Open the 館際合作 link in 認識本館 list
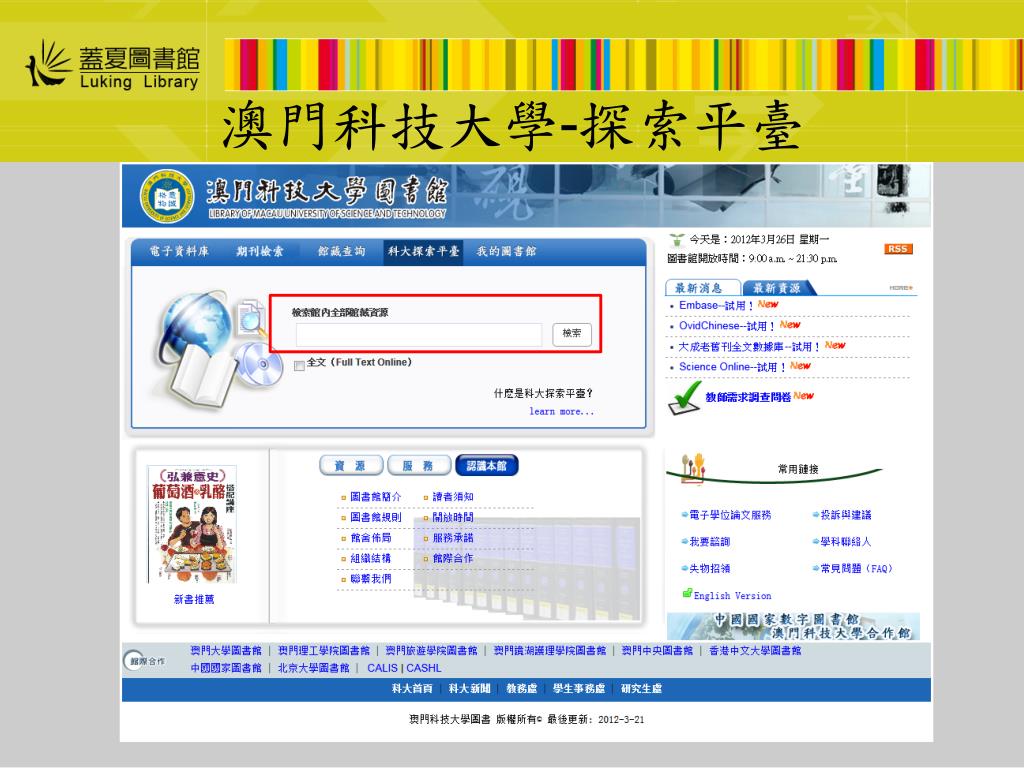Viewport: 1024px width, 768px height. tap(453, 558)
